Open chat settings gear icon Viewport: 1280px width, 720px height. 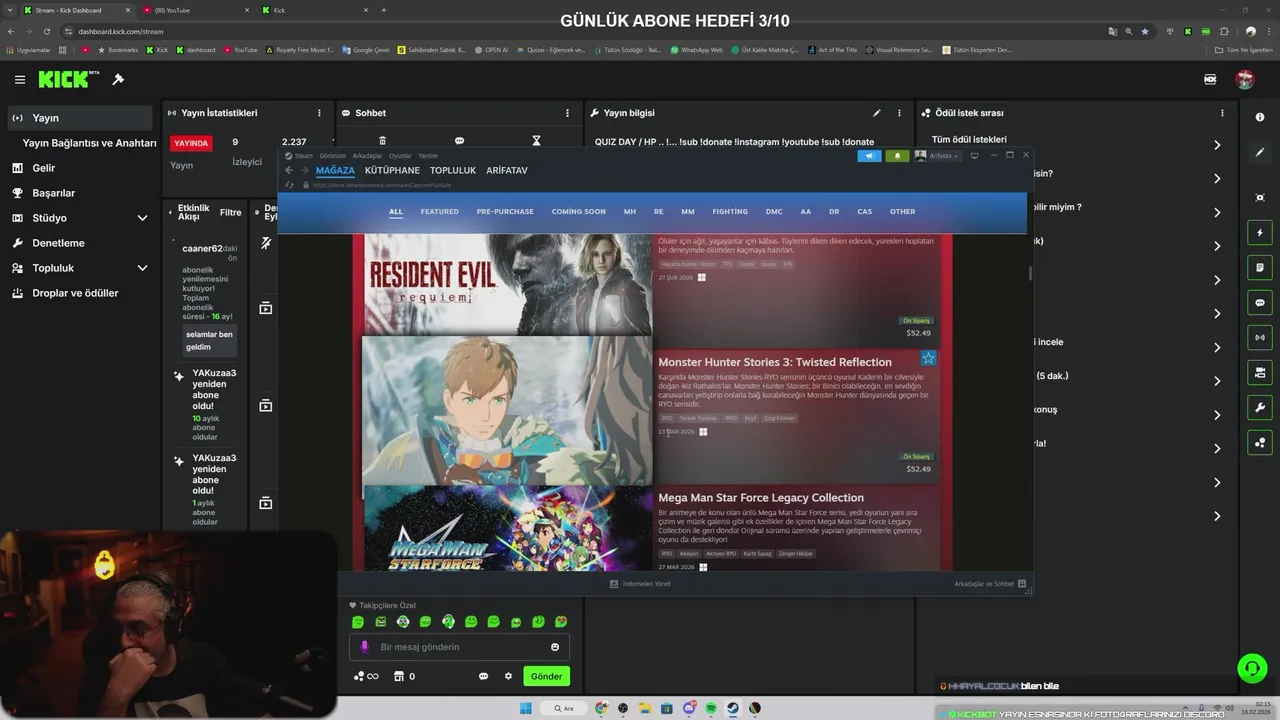(508, 676)
